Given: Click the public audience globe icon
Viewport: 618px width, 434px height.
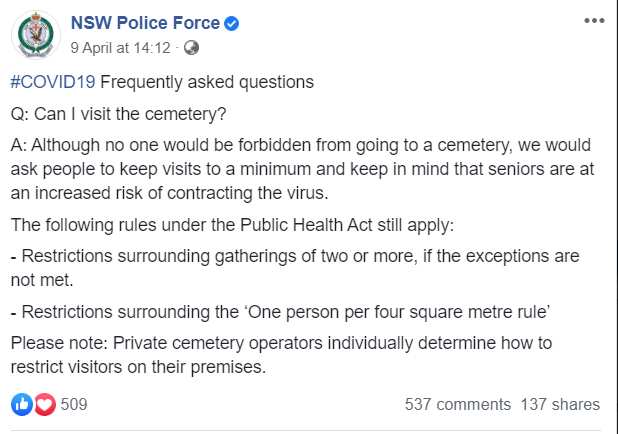Looking at the screenshot, I should click(192, 47).
